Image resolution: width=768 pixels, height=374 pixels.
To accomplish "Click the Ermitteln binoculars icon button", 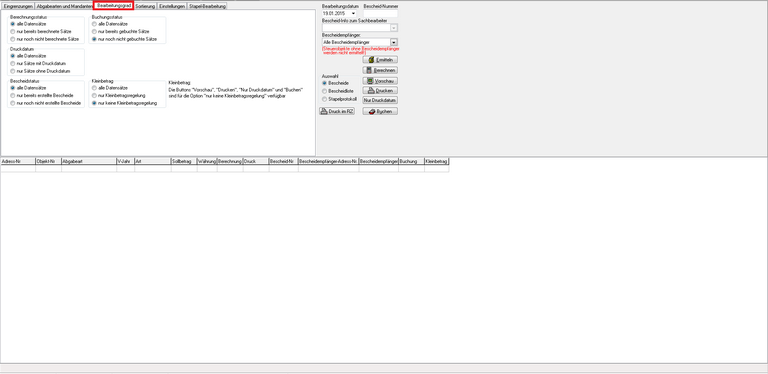I will (380, 60).
